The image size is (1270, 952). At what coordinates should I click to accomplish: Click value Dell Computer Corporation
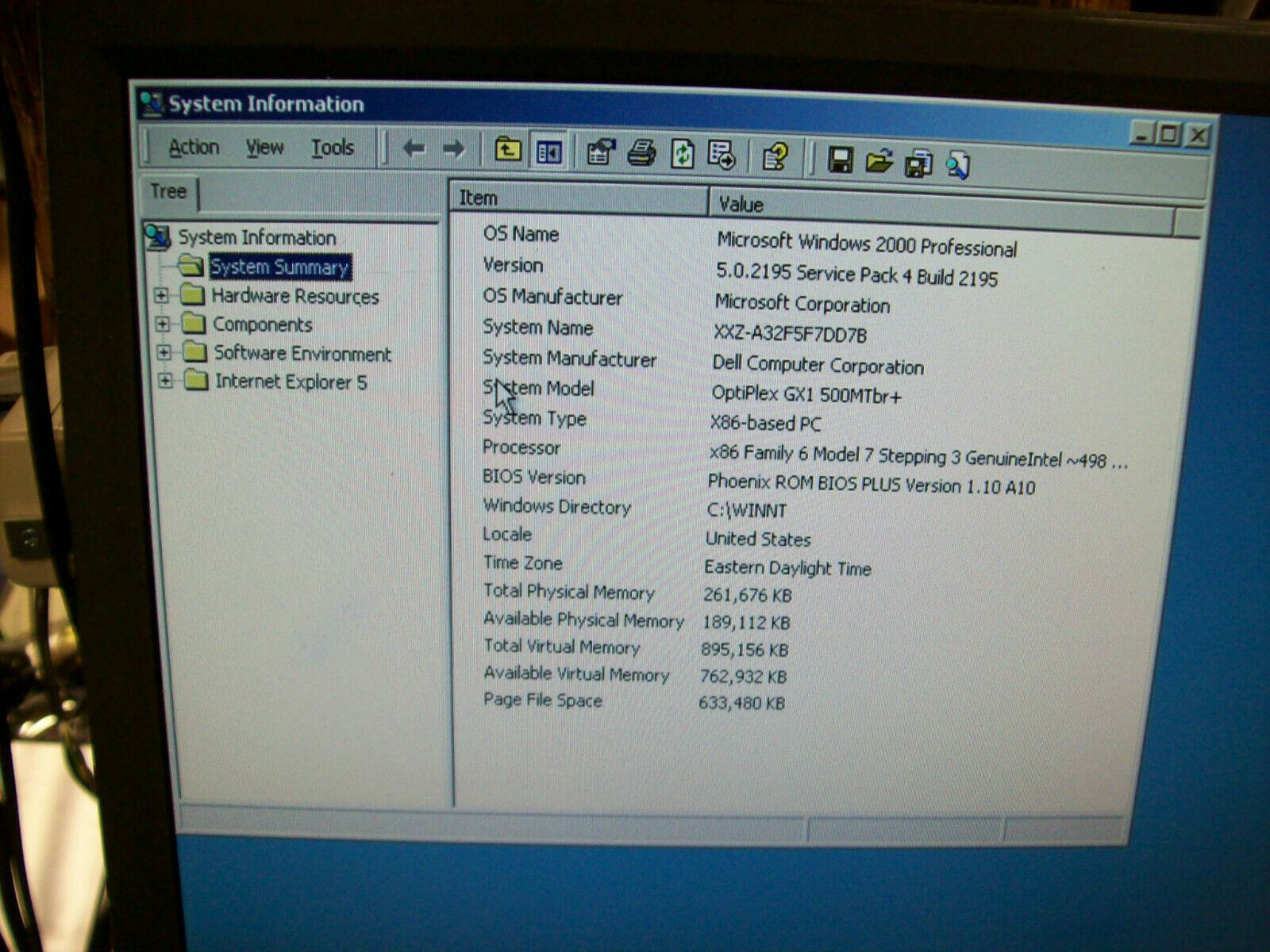coord(818,365)
